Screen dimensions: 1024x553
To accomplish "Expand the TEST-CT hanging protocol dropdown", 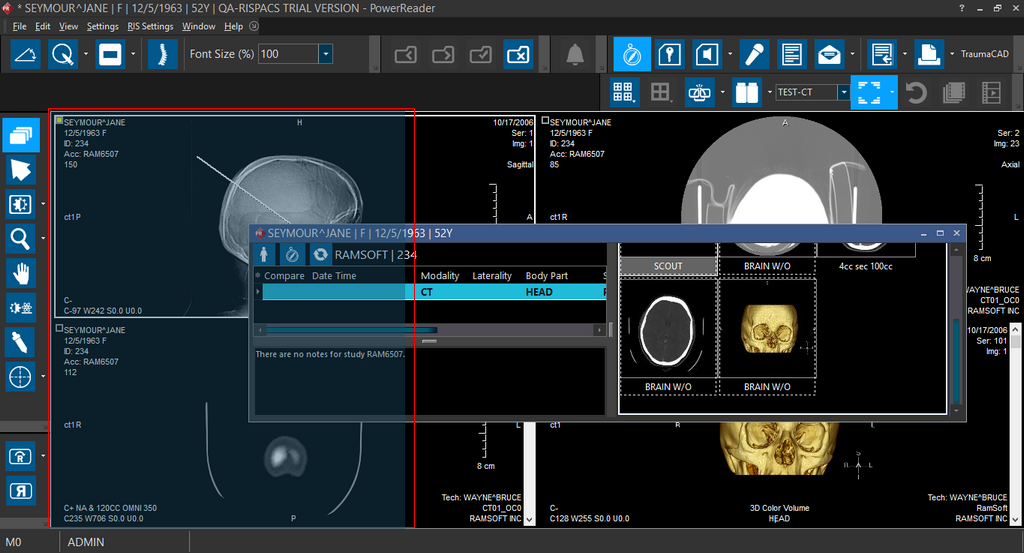I will click(x=843, y=93).
